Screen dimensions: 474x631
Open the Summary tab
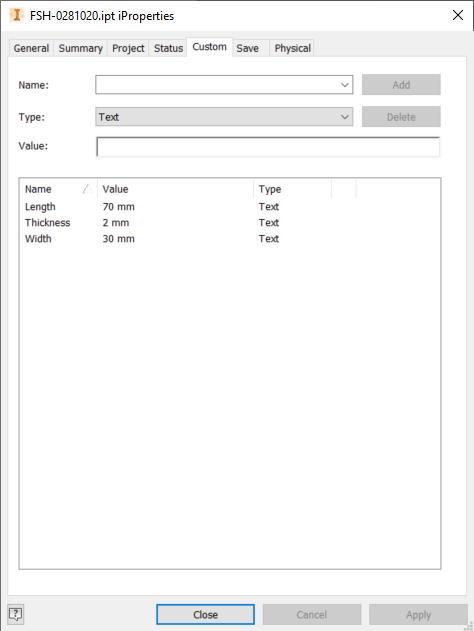pyautogui.click(x=80, y=48)
